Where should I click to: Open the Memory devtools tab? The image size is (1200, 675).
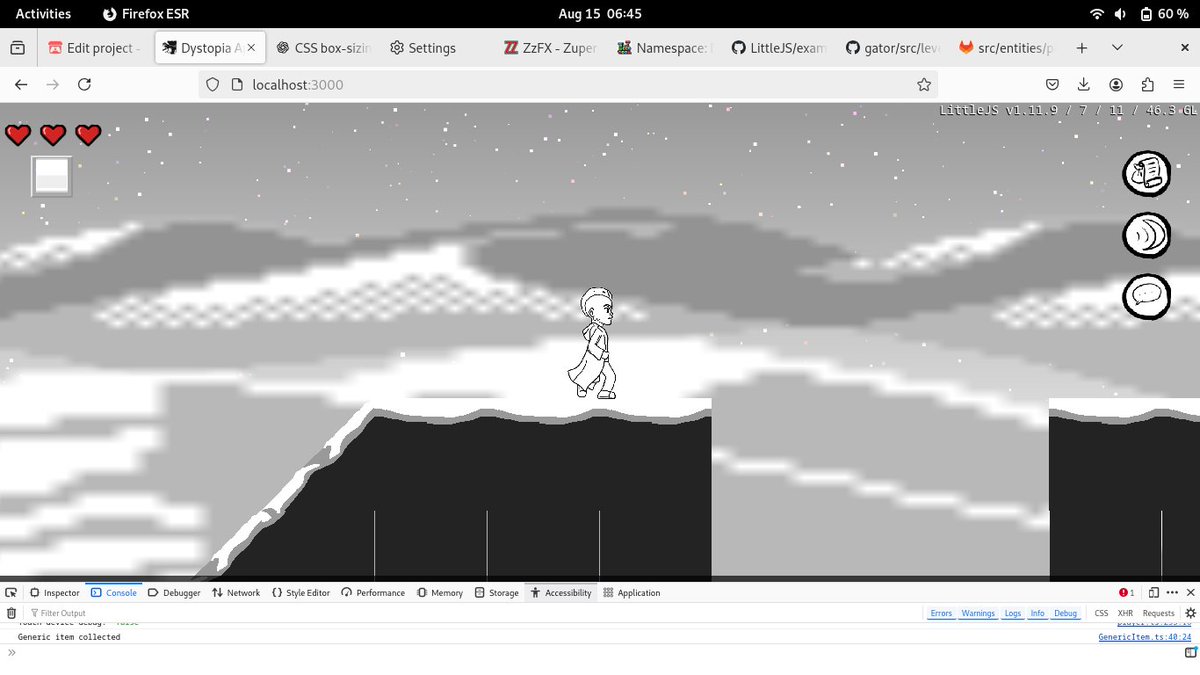tap(440, 593)
